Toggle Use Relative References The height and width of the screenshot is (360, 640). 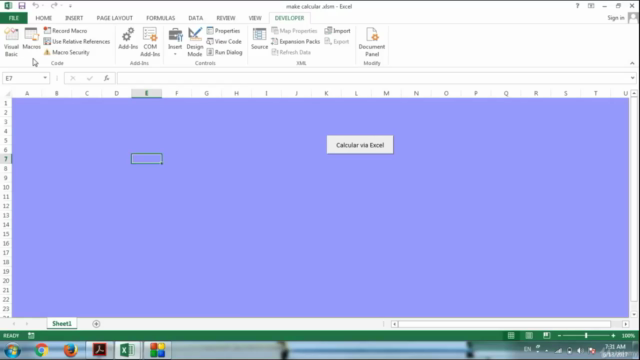point(77,41)
